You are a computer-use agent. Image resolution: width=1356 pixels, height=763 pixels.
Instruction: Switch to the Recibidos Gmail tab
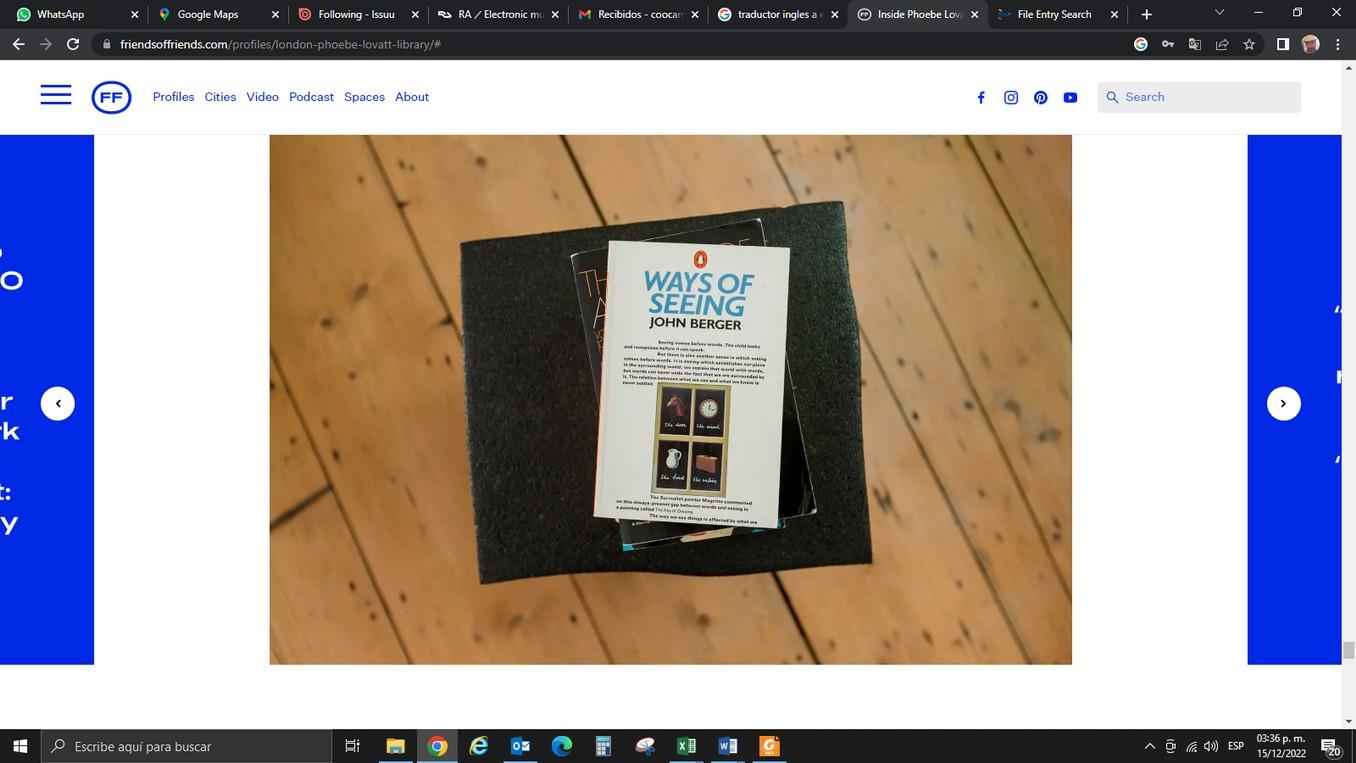[x=636, y=14]
